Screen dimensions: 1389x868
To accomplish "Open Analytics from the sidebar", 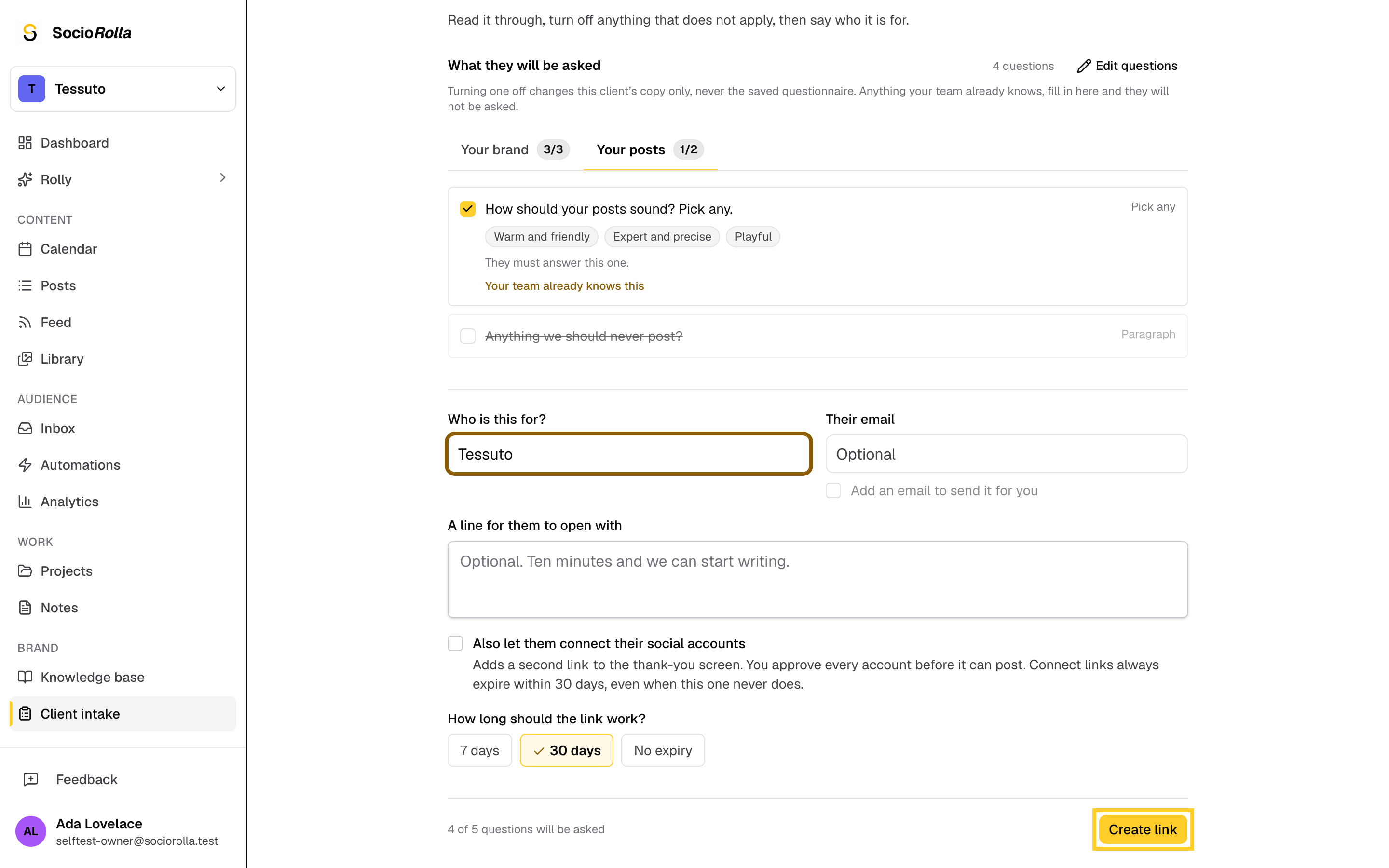I will tap(123, 502).
